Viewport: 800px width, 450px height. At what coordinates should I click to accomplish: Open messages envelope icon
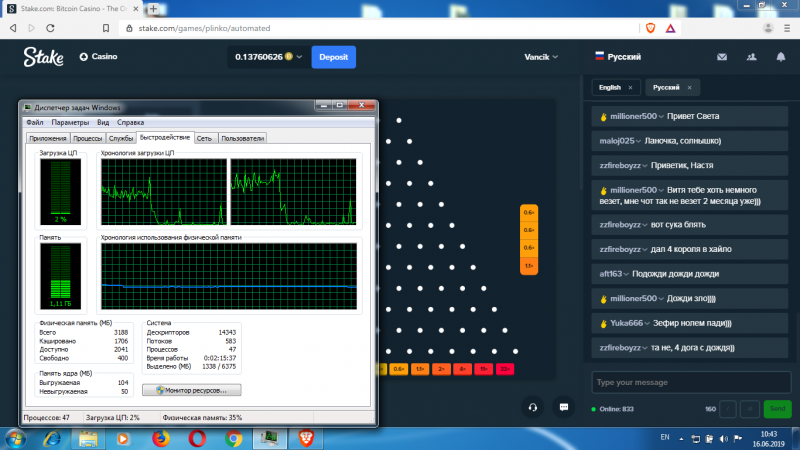[x=722, y=57]
